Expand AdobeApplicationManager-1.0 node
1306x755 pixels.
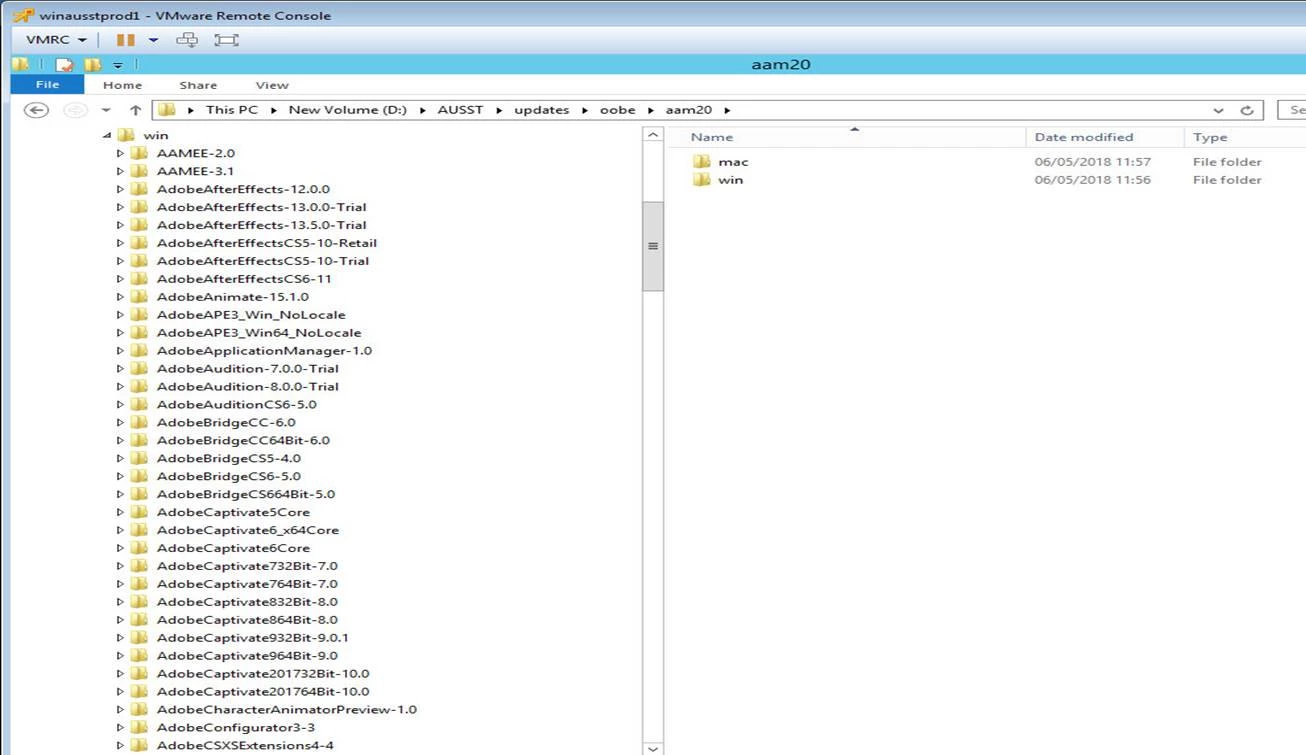(120, 351)
